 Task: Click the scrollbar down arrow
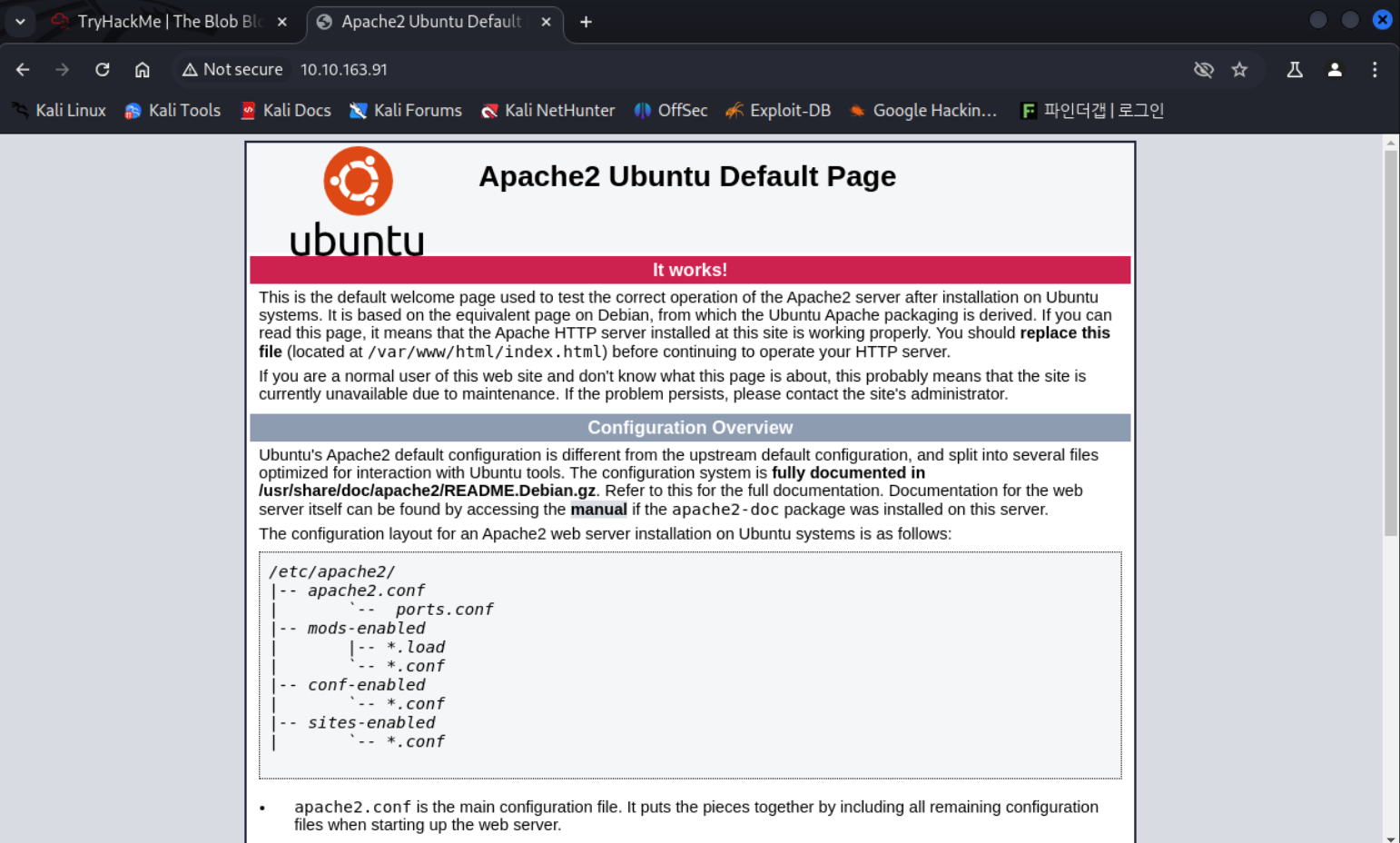click(1390, 838)
